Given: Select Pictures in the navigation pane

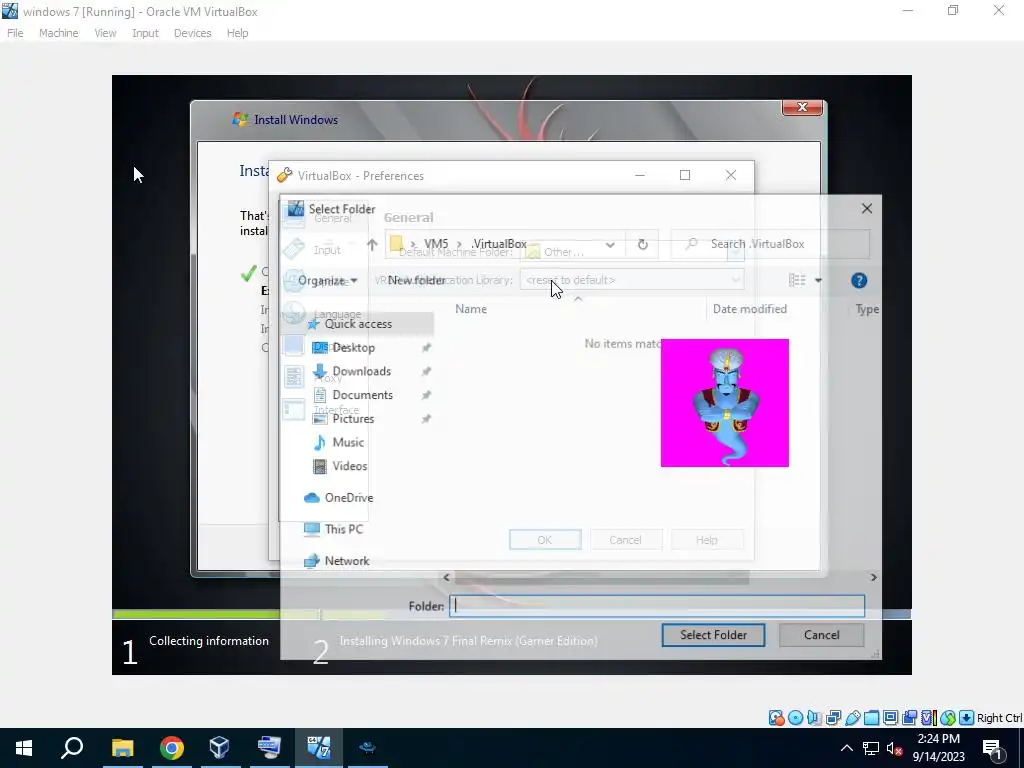Looking at the screenshot, I should tap(353, 419).
